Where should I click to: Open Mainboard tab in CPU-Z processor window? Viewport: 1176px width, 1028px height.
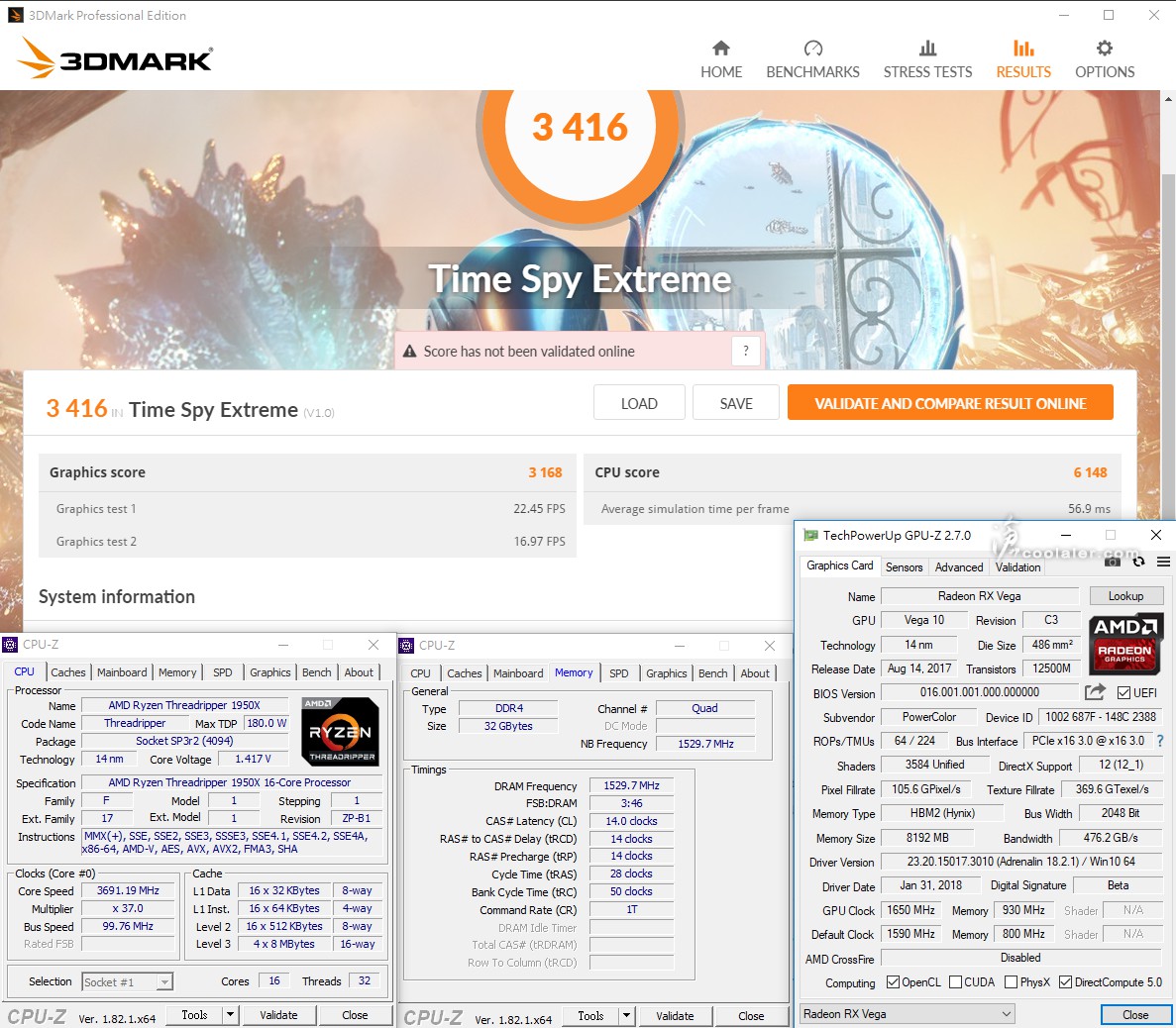(122, 672)
